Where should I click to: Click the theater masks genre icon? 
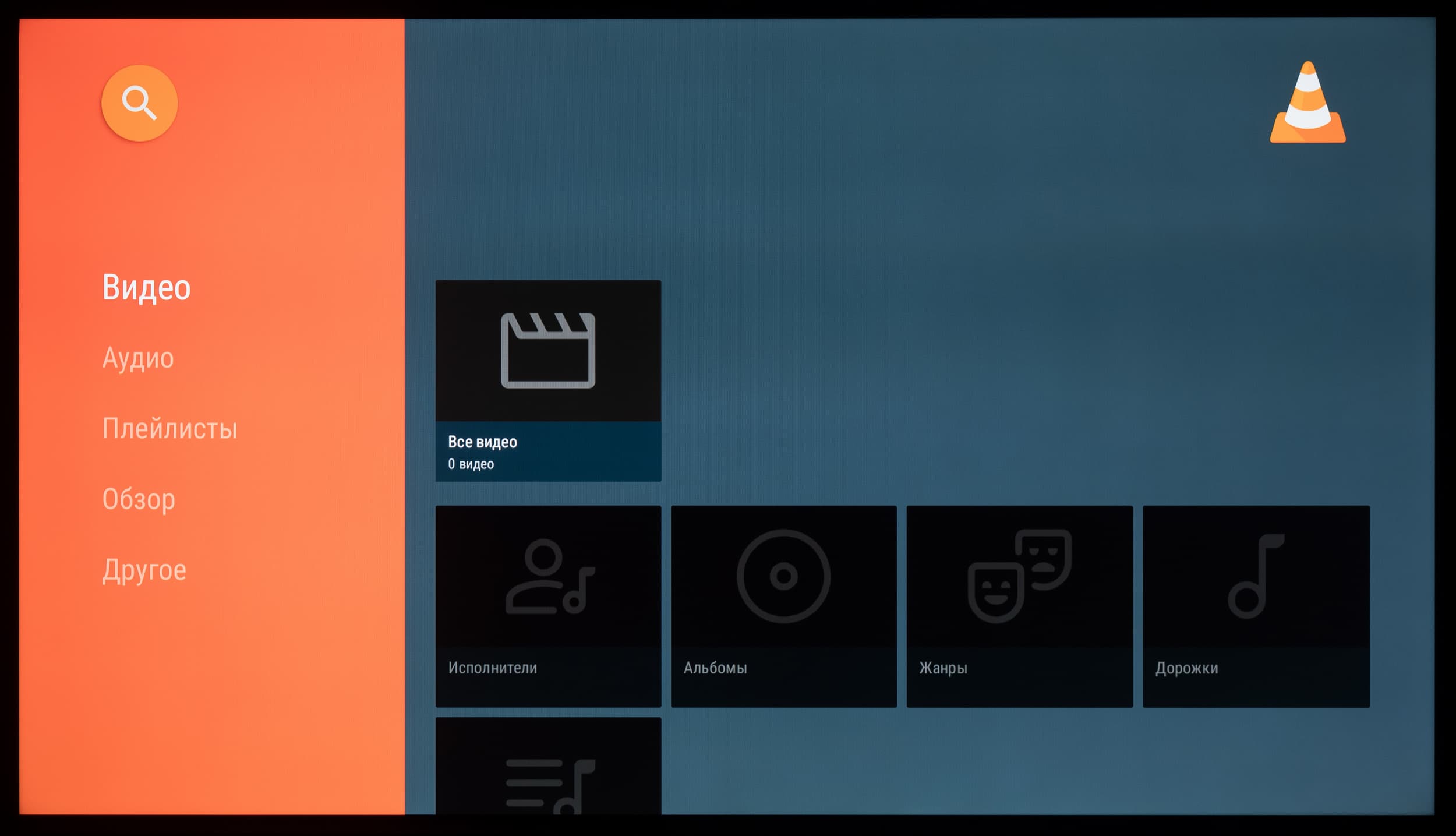point(1019,576)
